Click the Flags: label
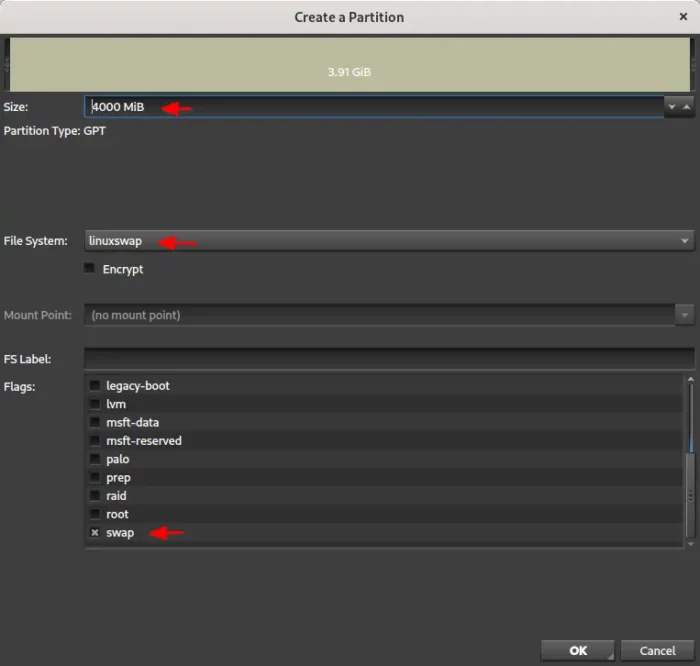The image size is (700, 666). (x=19, y=387)
